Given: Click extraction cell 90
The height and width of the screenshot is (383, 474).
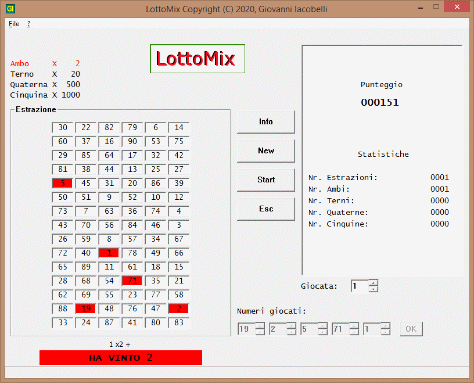Looking at the screenshot, I should 132,141.
